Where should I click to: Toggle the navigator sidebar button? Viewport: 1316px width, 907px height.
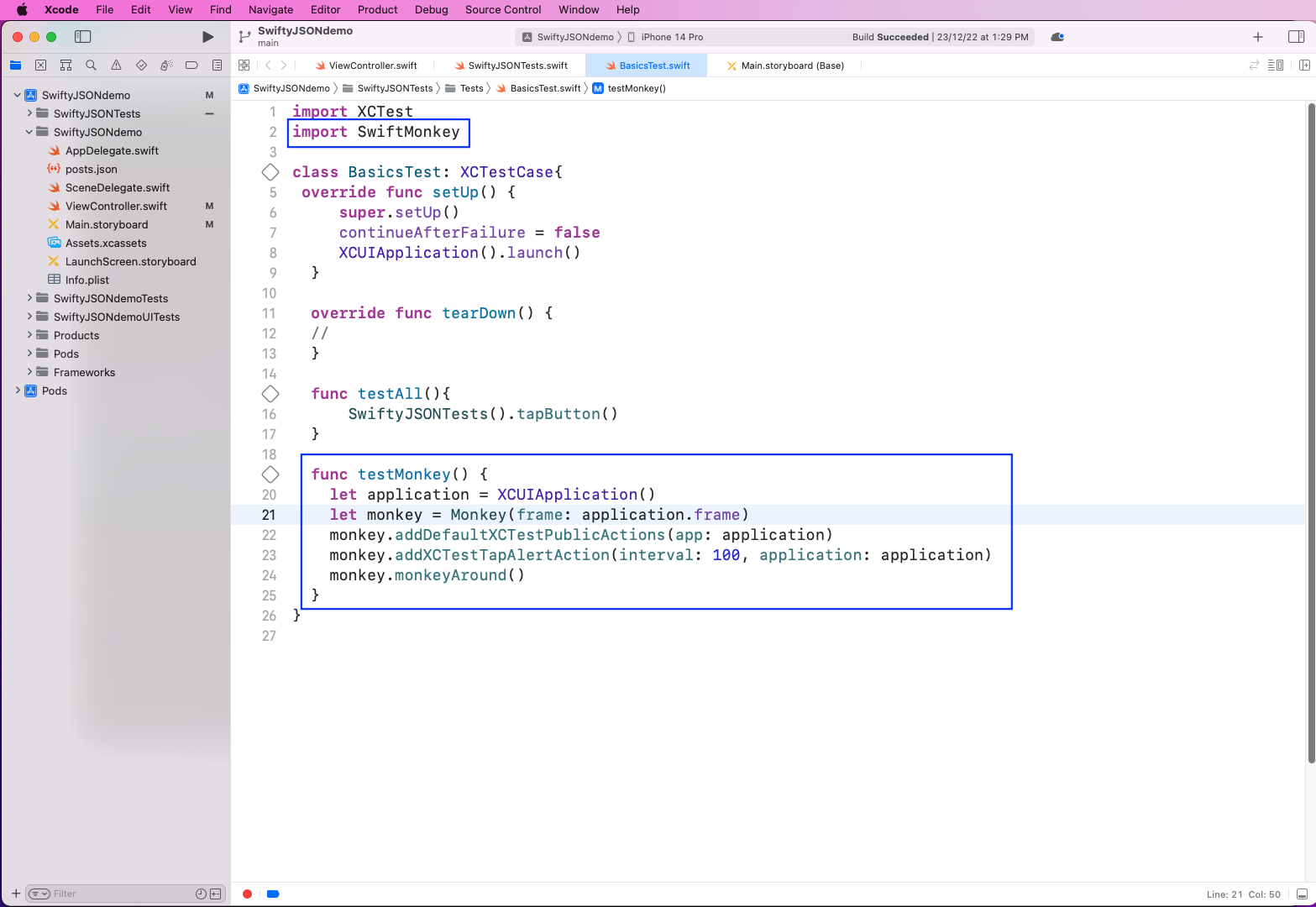[x=82, y=37]
